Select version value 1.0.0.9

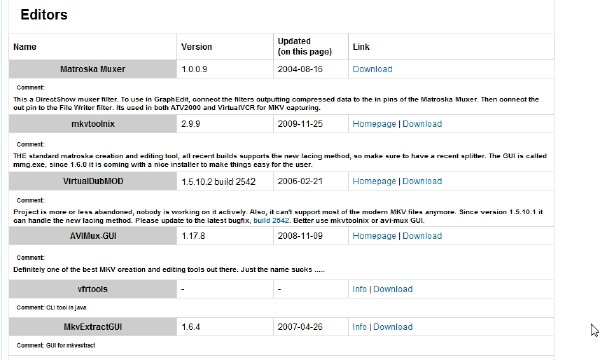click(x=194, y=69)
